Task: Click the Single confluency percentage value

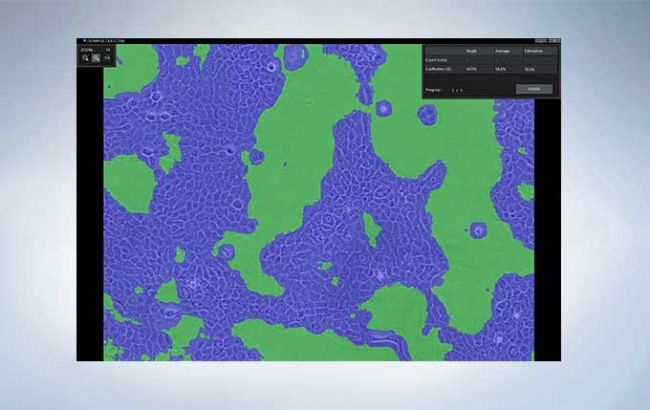Action: click(x=471, y=69)
